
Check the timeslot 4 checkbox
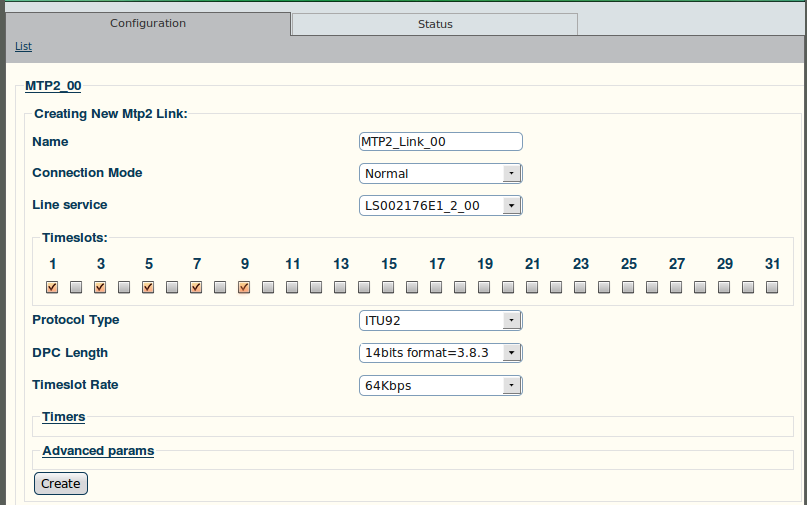tap(124, 287)
